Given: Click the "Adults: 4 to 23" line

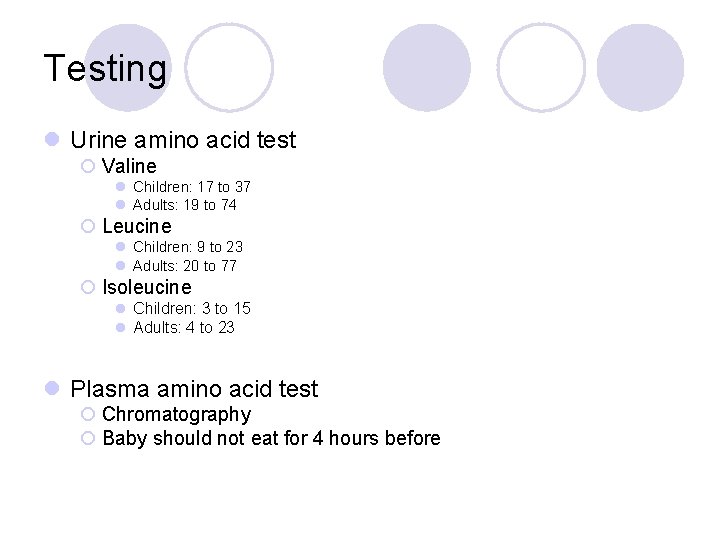Looking at the screenshot, I should [x=183, y=327].
